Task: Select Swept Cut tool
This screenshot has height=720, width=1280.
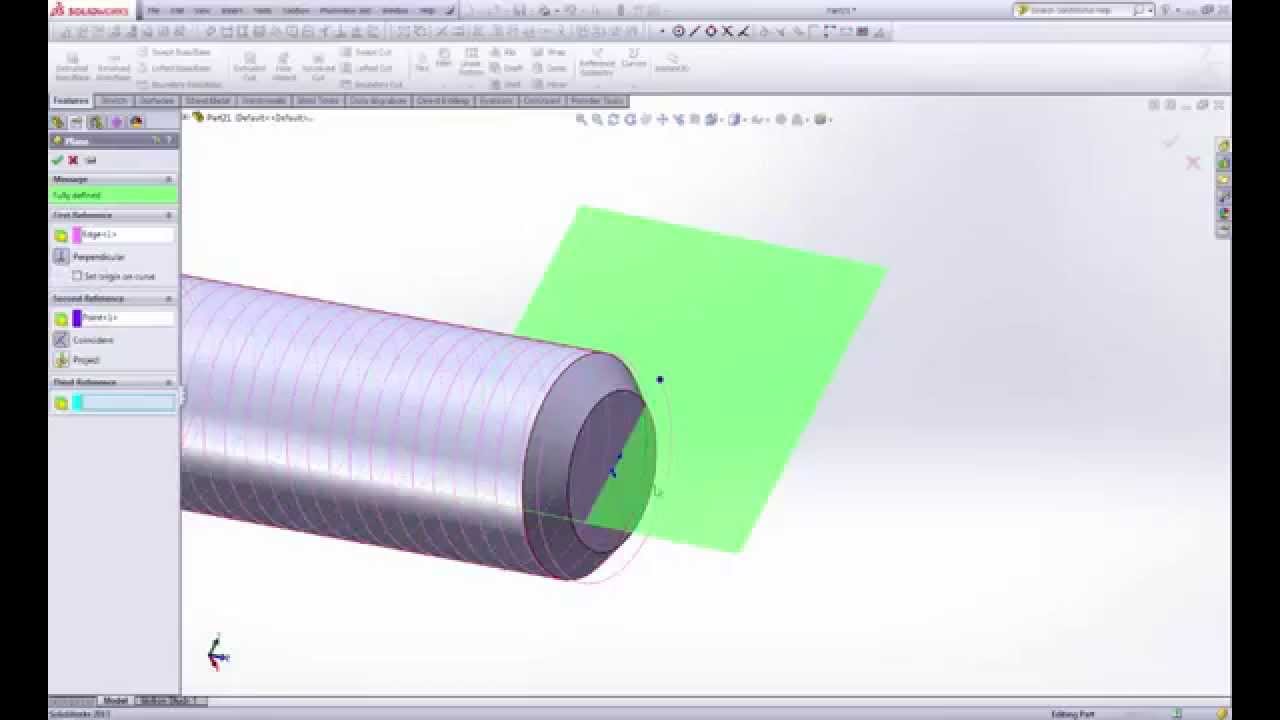Action: [367, 52]
